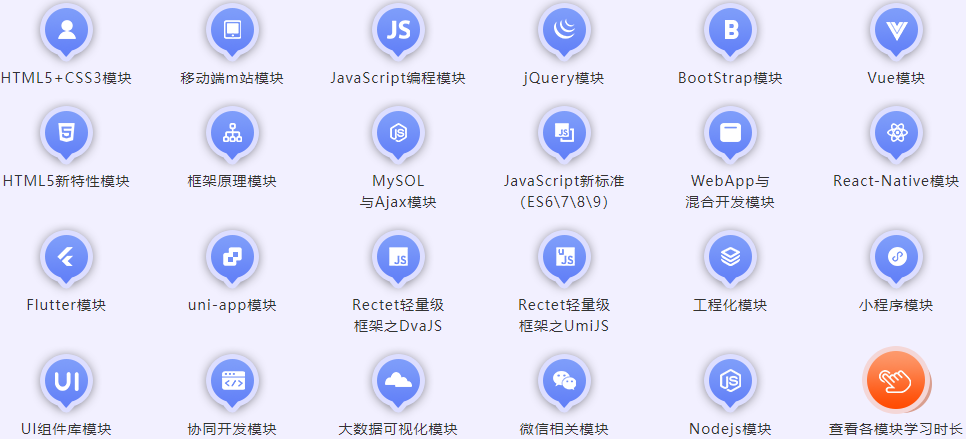Open the uni-app module icon
Viewport: 966px width, 439px height.
click(232, 257)
